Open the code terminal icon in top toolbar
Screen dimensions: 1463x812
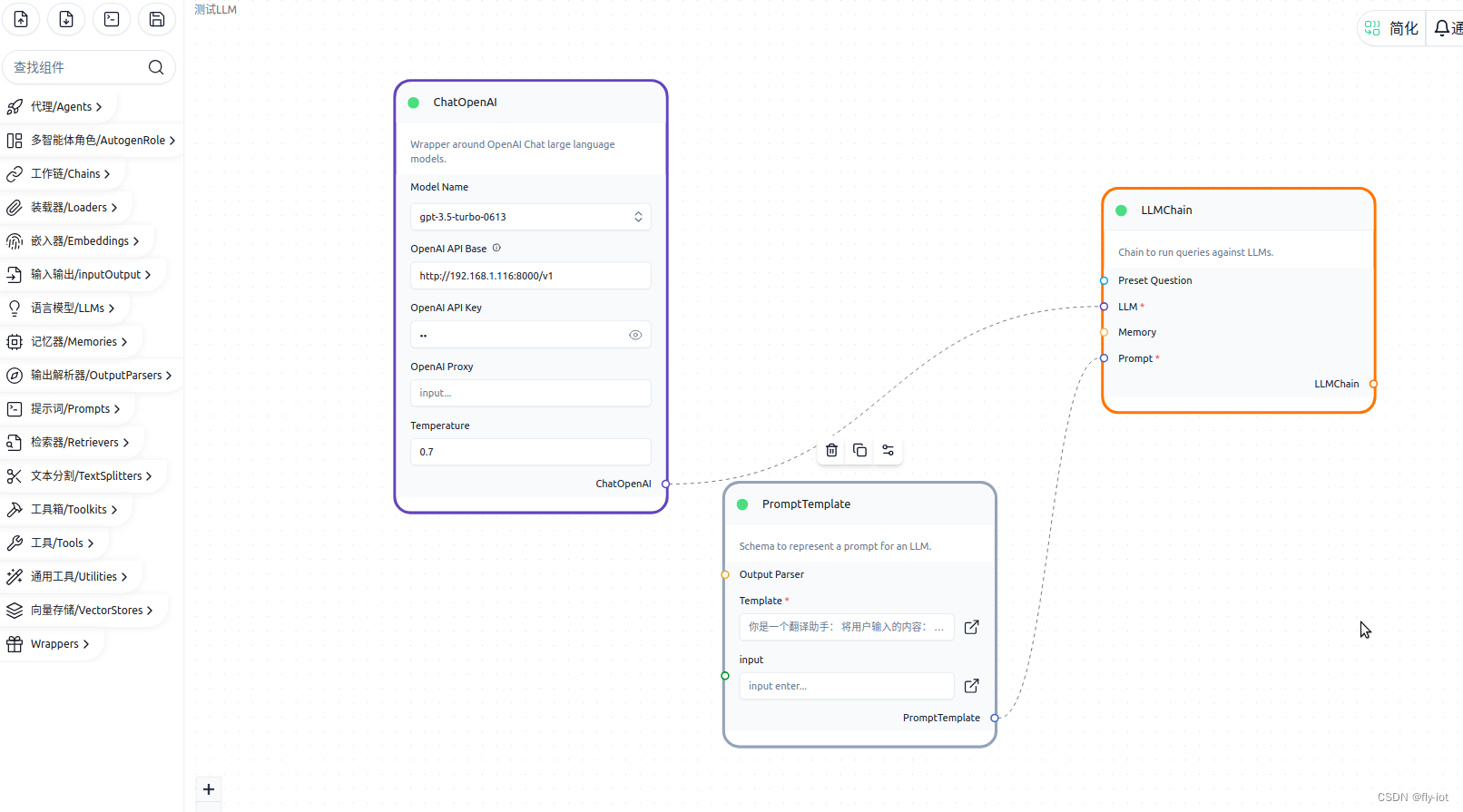112,19
